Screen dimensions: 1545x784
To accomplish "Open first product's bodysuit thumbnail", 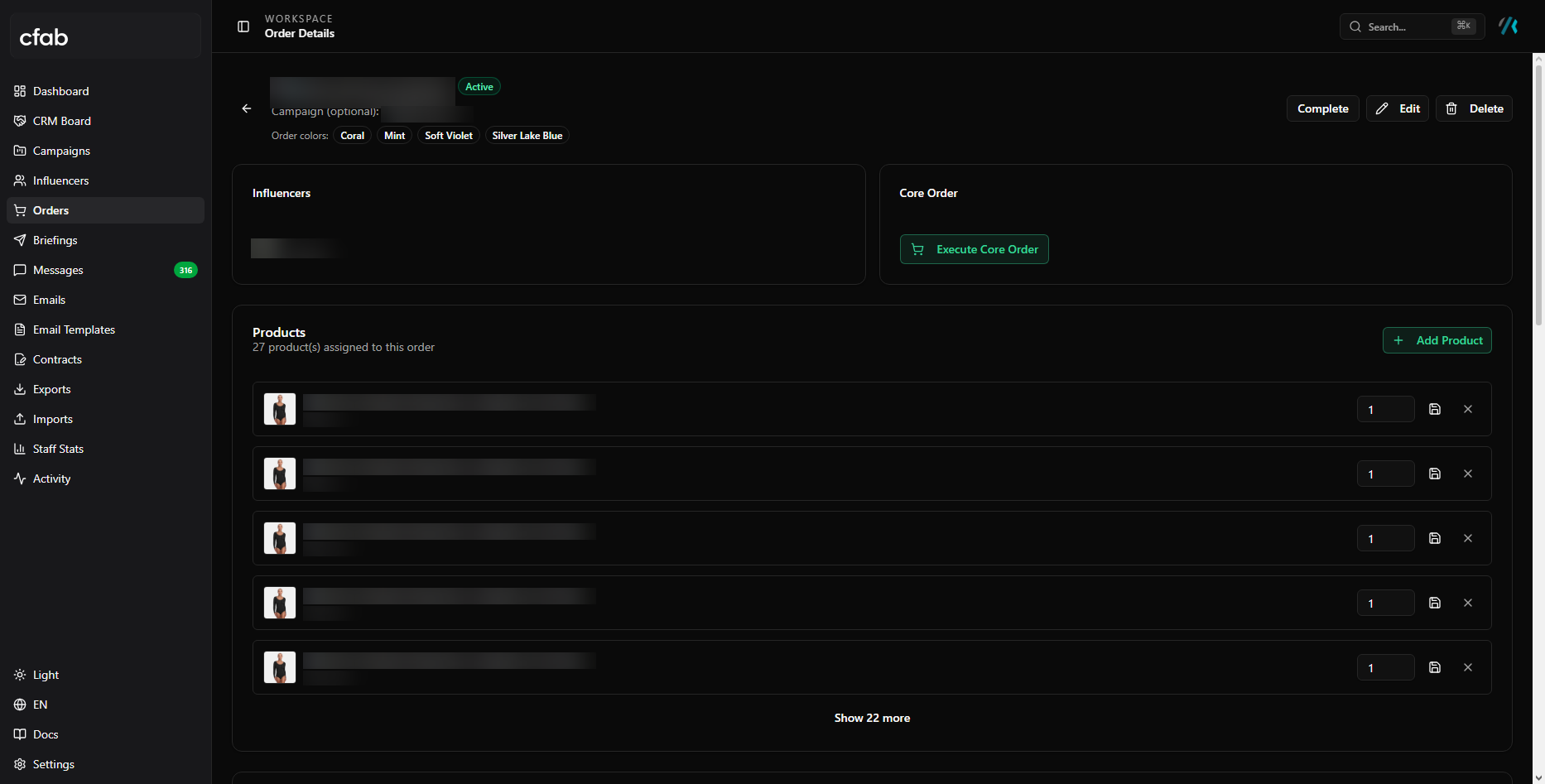I will tap(280, 409).
